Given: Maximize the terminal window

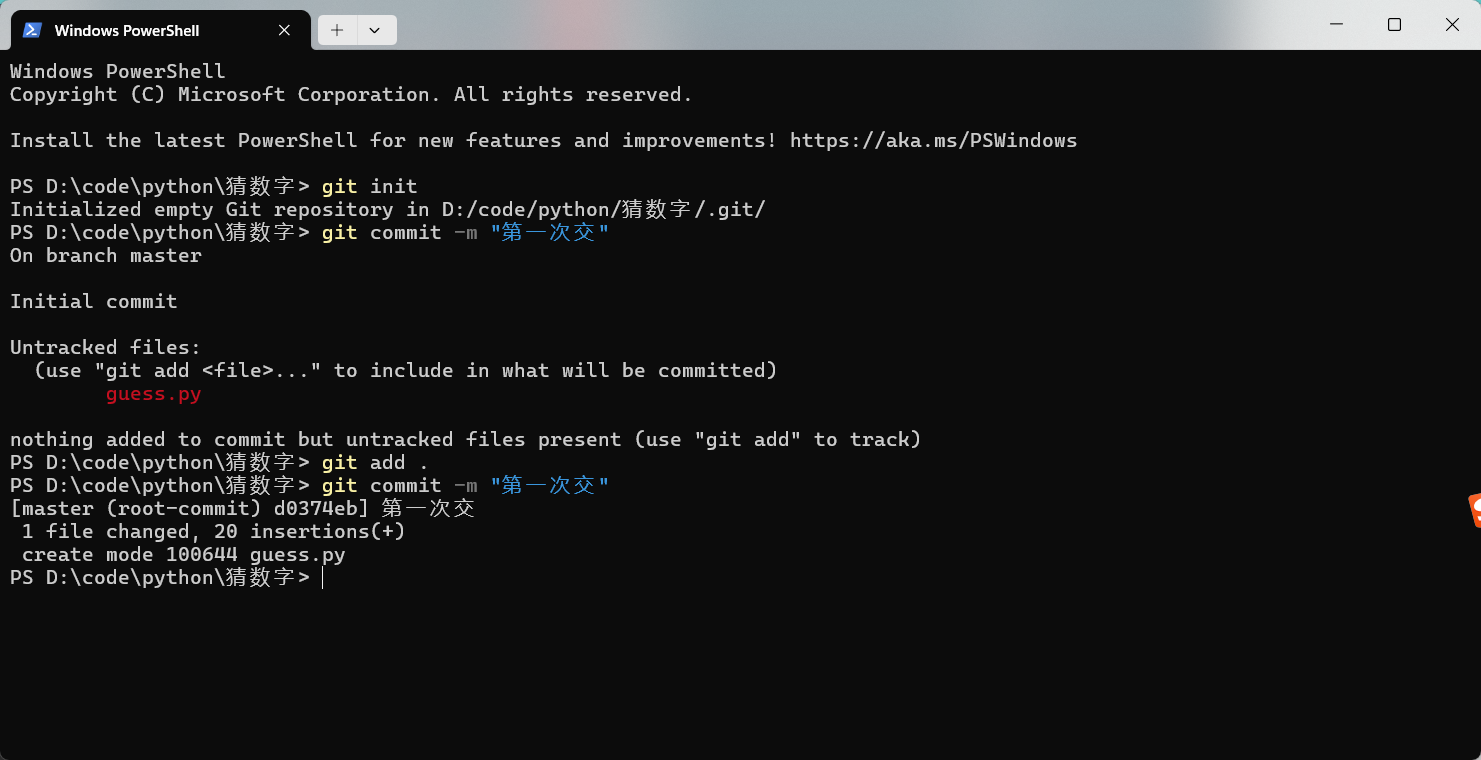Looking at the screenshot, I should click(1394, 25).
